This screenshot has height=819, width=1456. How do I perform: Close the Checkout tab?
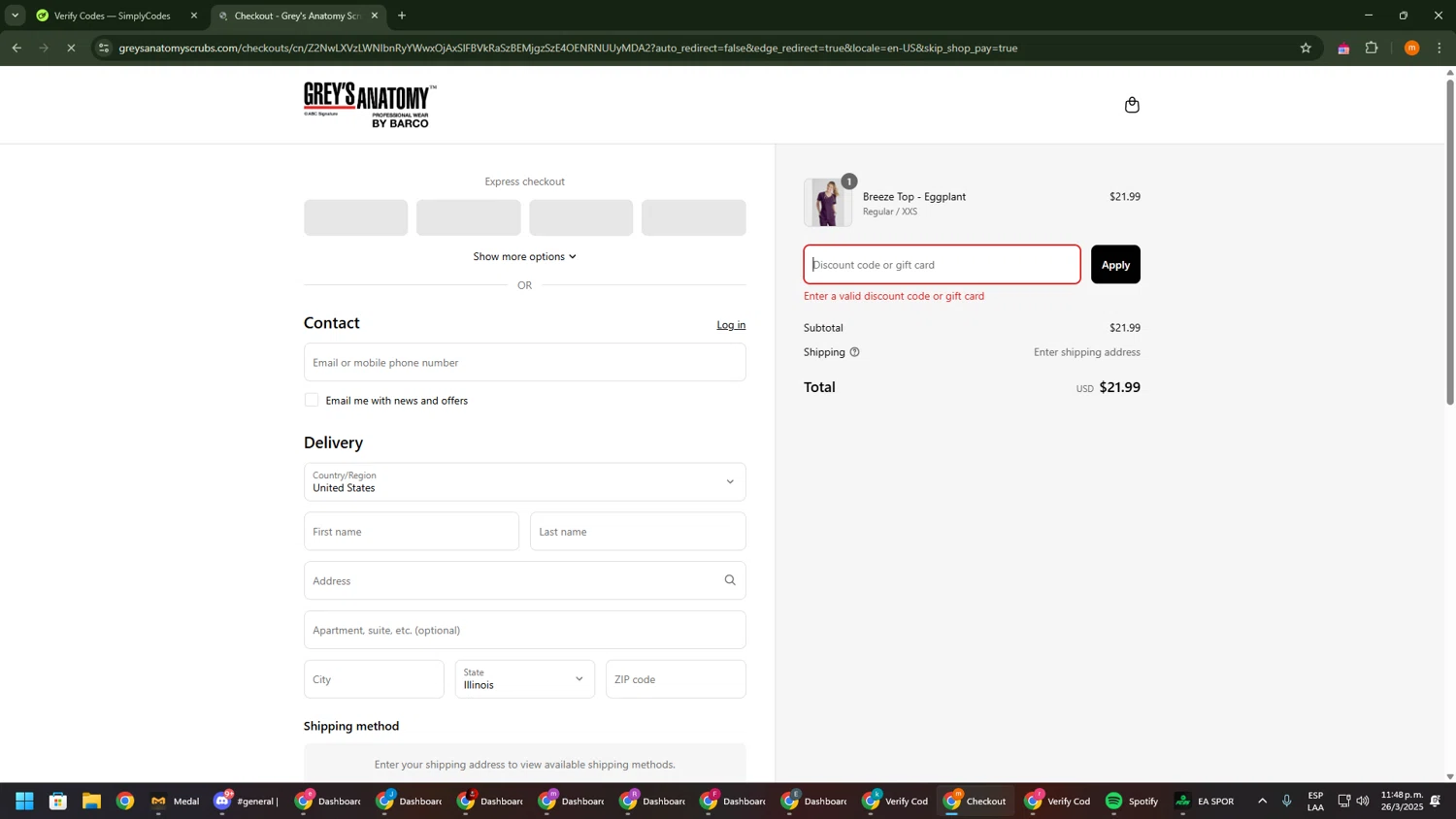click(375, 16)
